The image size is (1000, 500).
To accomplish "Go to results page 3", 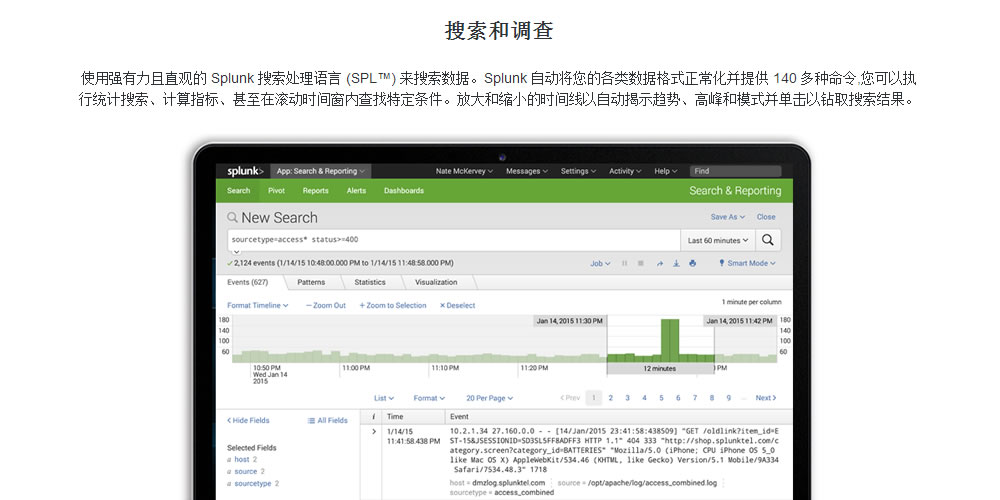I will pos(628,398).
